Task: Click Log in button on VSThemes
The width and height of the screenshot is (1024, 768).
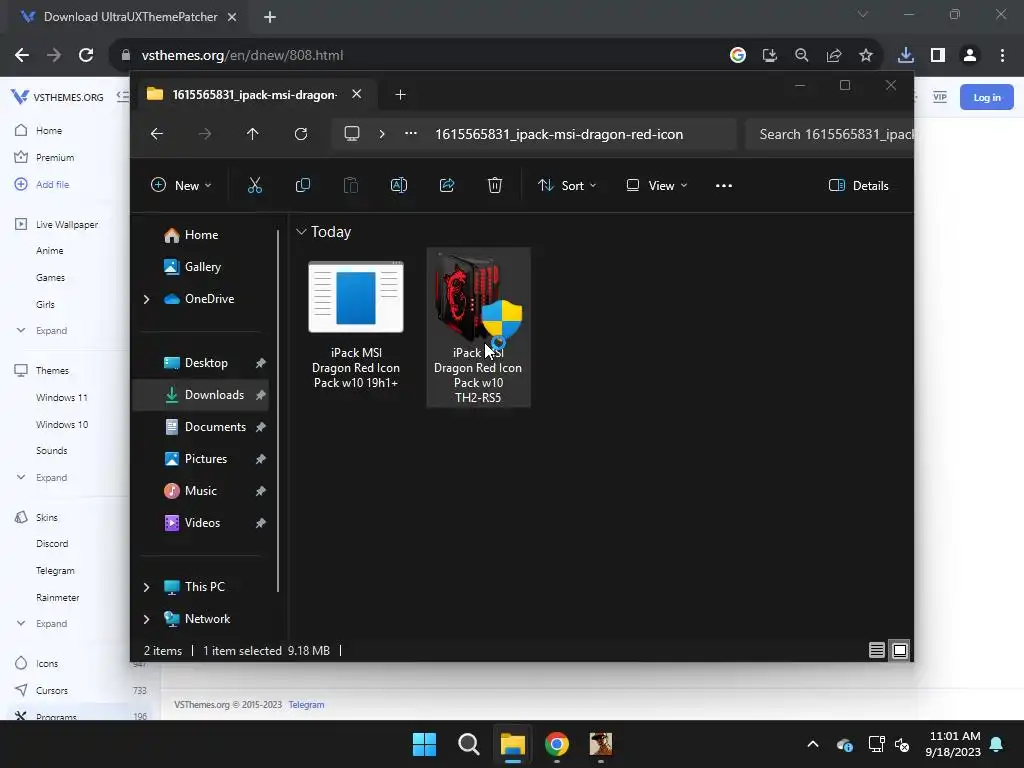Action: tap(986, 97)
